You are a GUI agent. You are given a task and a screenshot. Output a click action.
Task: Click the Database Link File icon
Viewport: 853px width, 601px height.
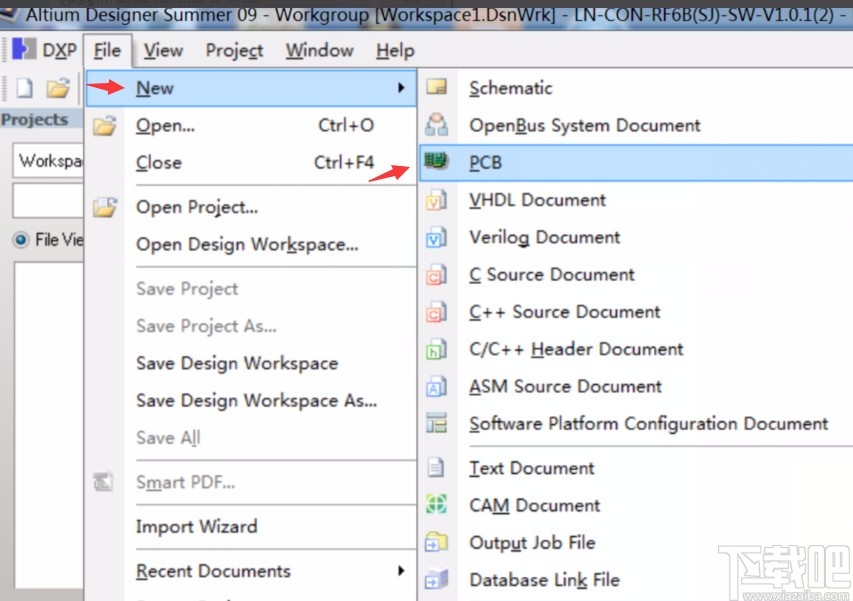click(x=436, y=579)
